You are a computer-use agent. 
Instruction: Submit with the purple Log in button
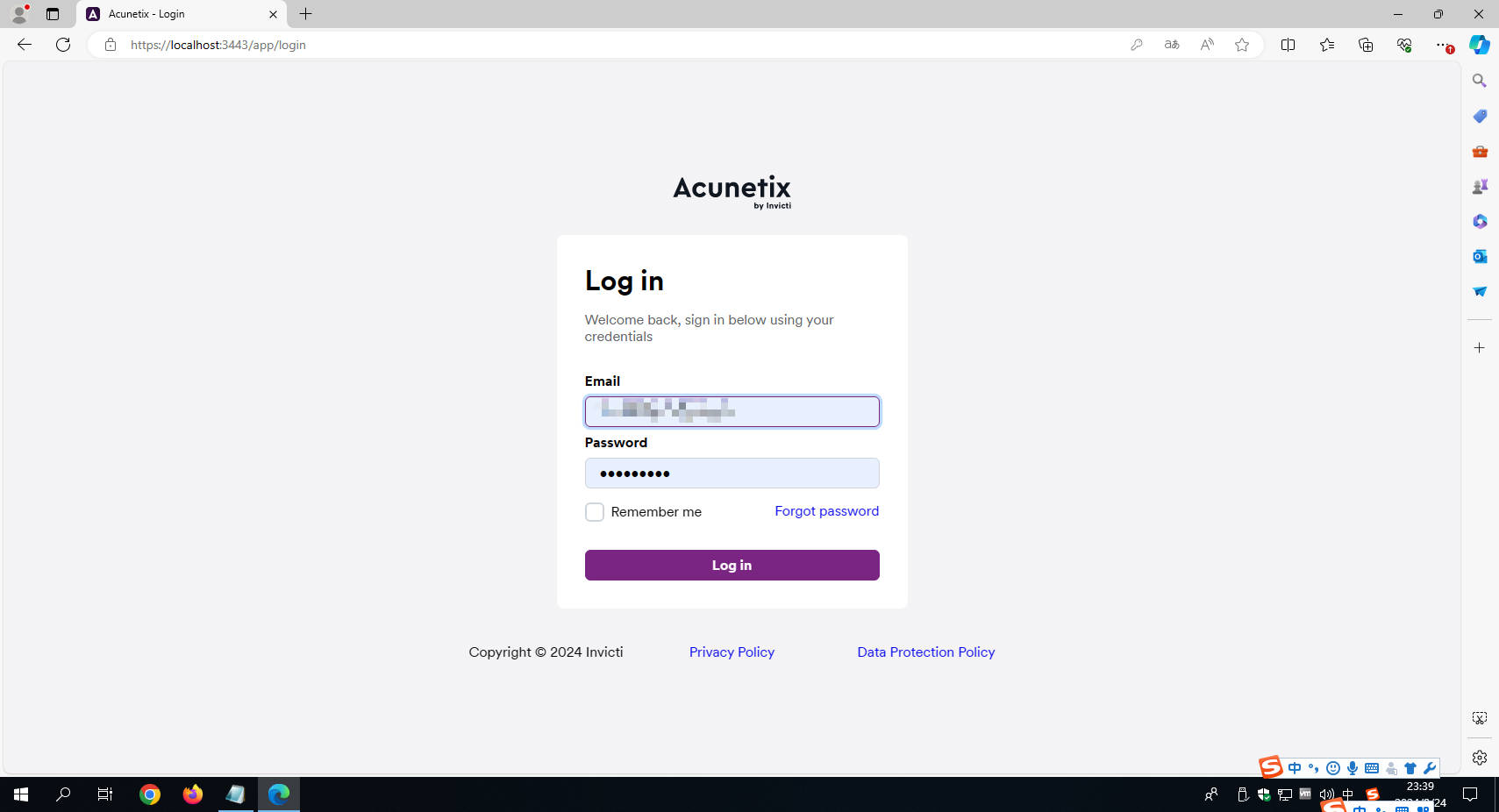tap(732, 566)
